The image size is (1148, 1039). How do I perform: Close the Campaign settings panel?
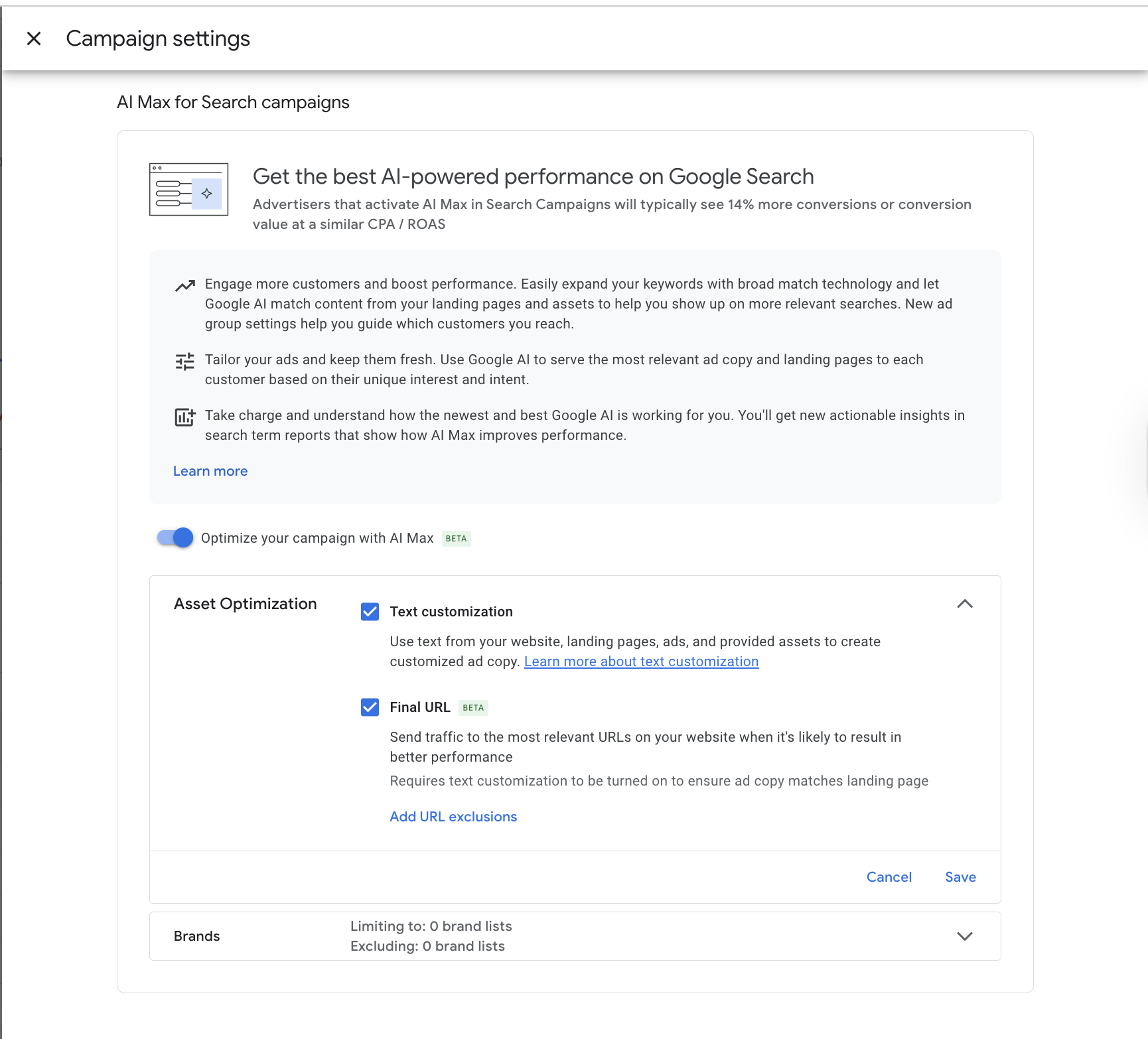click(34, 38)
